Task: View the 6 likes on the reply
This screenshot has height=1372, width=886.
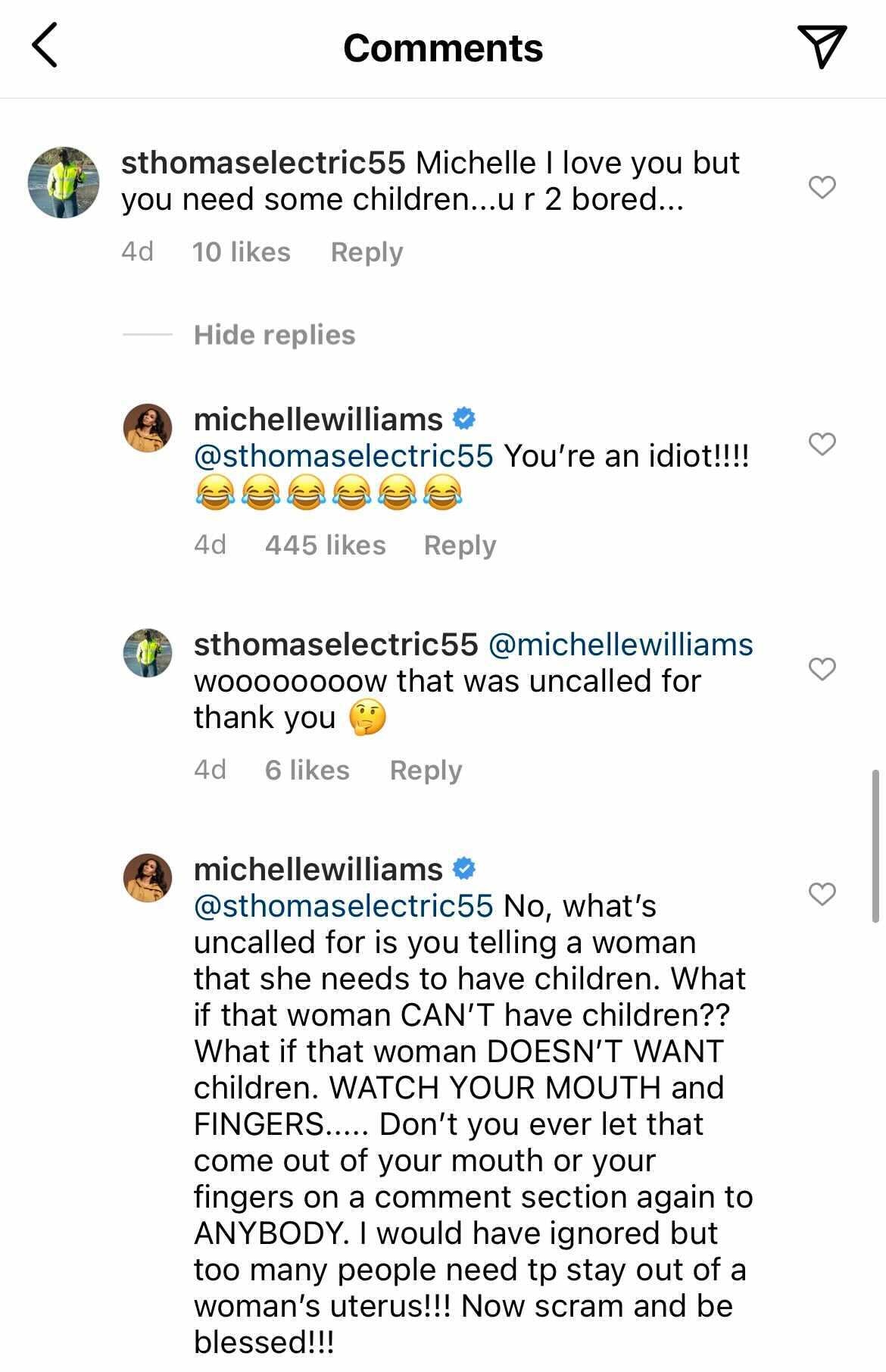Action: [x=307, y=770]
